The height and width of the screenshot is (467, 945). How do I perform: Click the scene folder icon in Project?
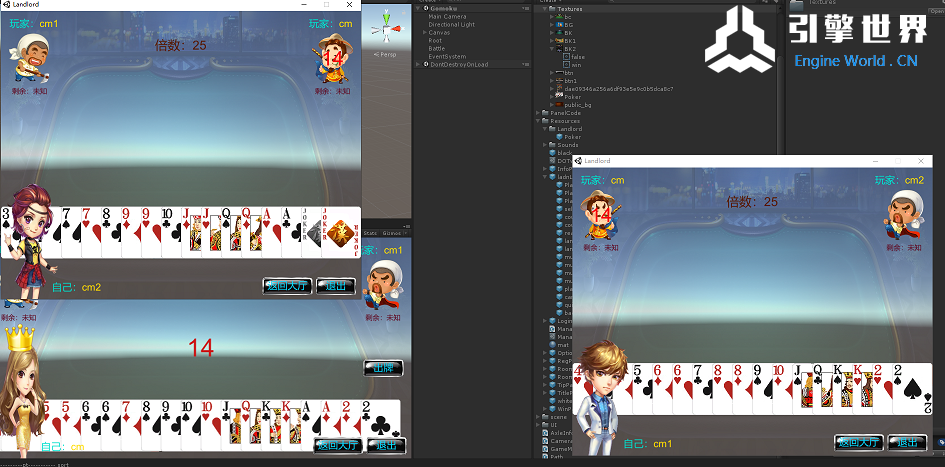tap(546, 416)
